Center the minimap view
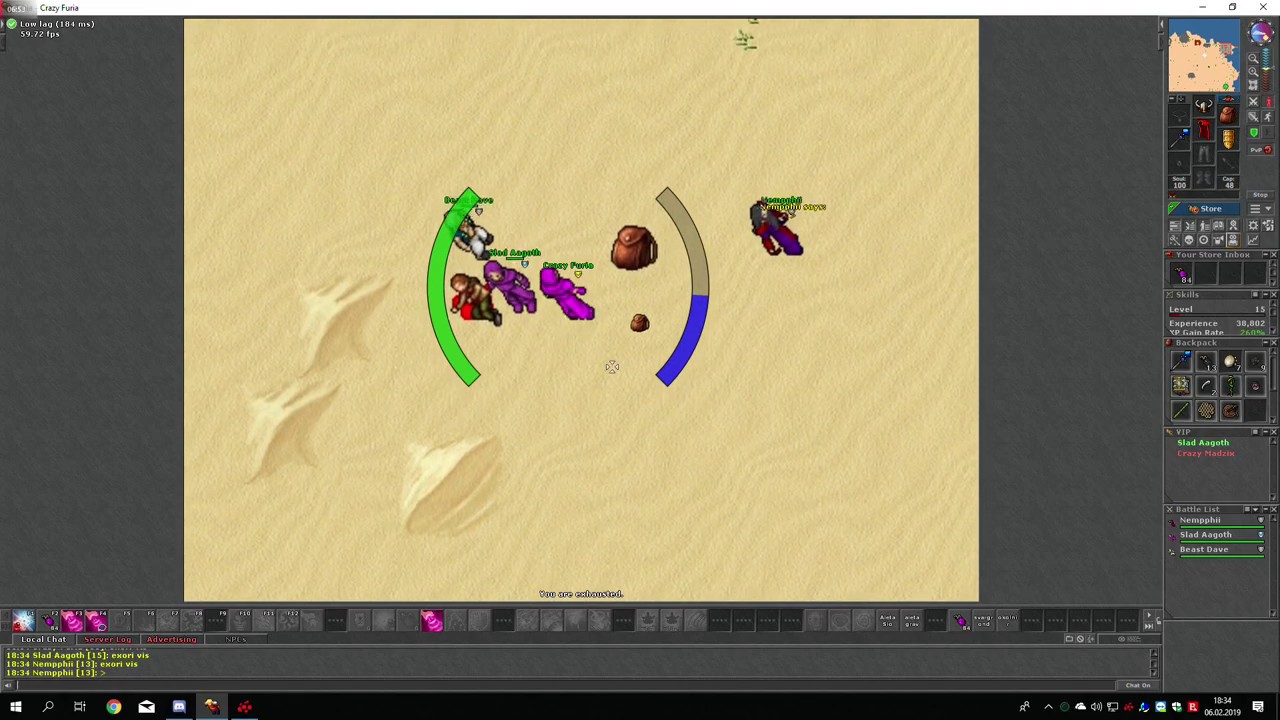Screen dimensions: 1280x720 (x=1253, y=85)
